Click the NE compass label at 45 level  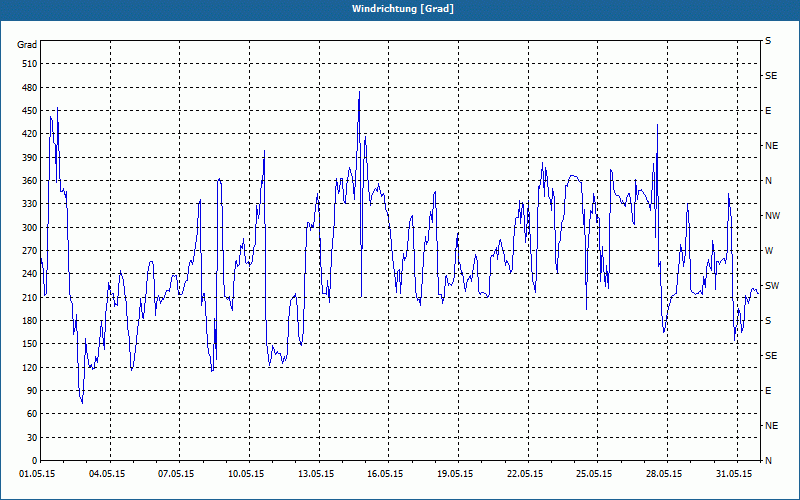pyautogui.click(x=772, y=426)
